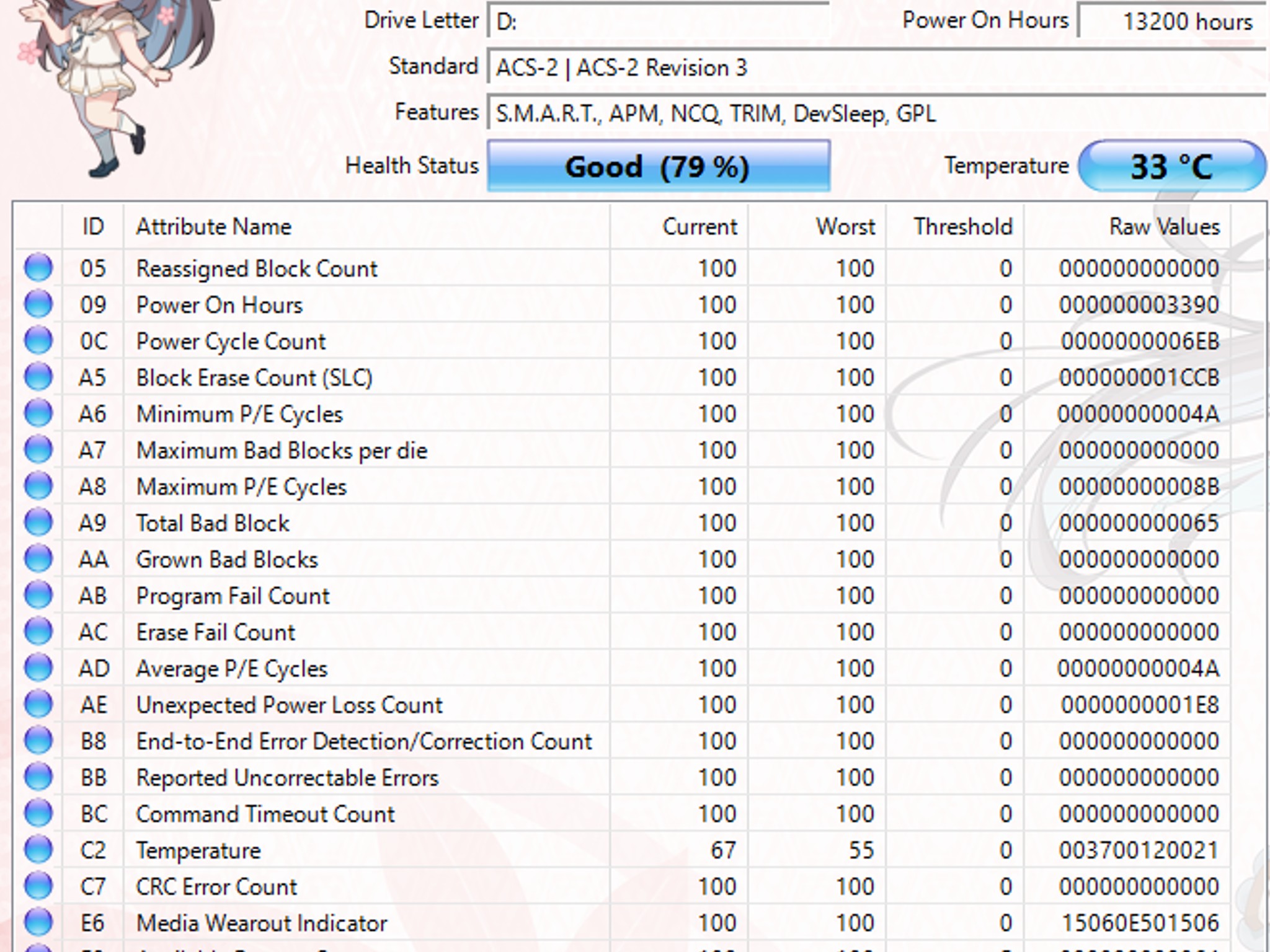The height and width of the screenshot is (952, 1270).
Task: Select the Erase Fail Count attribute name
Action: tap(215, 632)
